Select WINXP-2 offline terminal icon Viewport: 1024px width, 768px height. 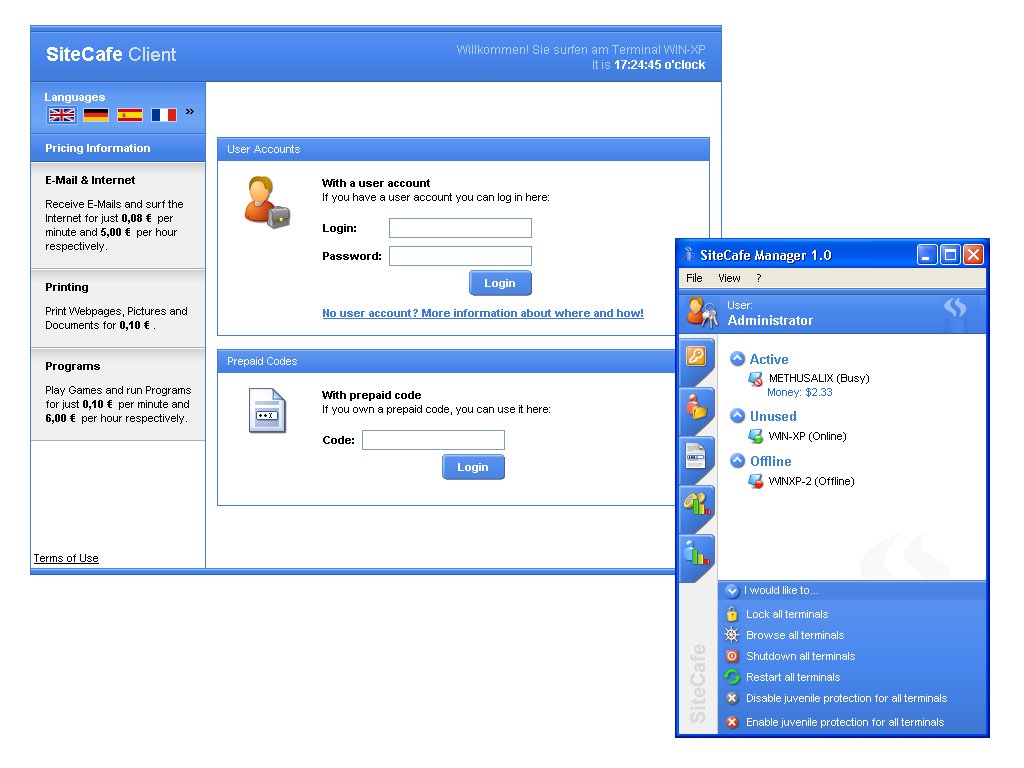[756, 481]
